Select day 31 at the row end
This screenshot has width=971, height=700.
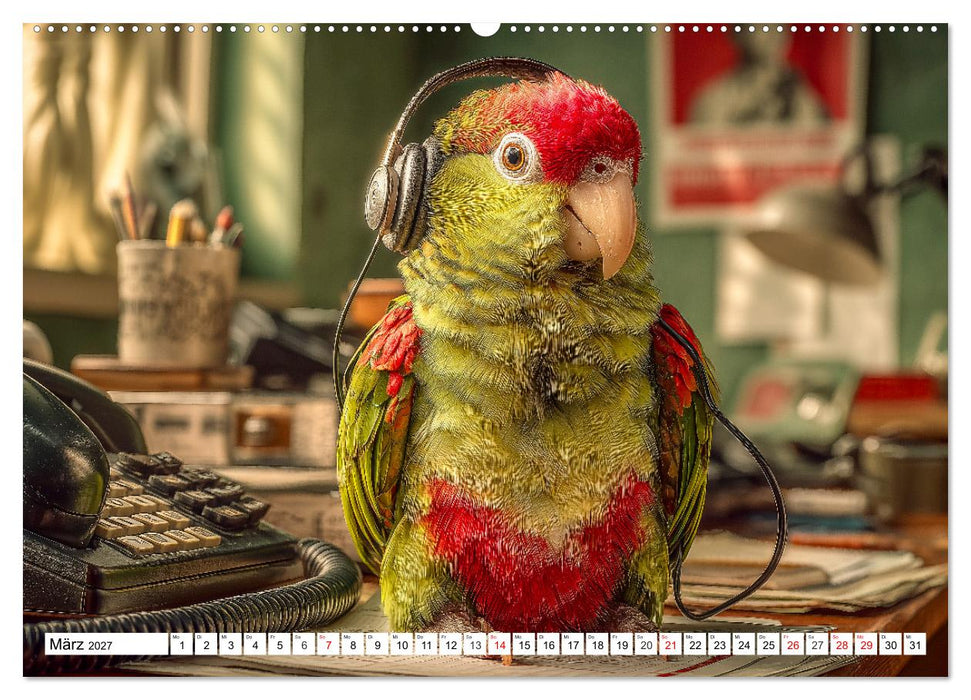(x=915, y=644)
